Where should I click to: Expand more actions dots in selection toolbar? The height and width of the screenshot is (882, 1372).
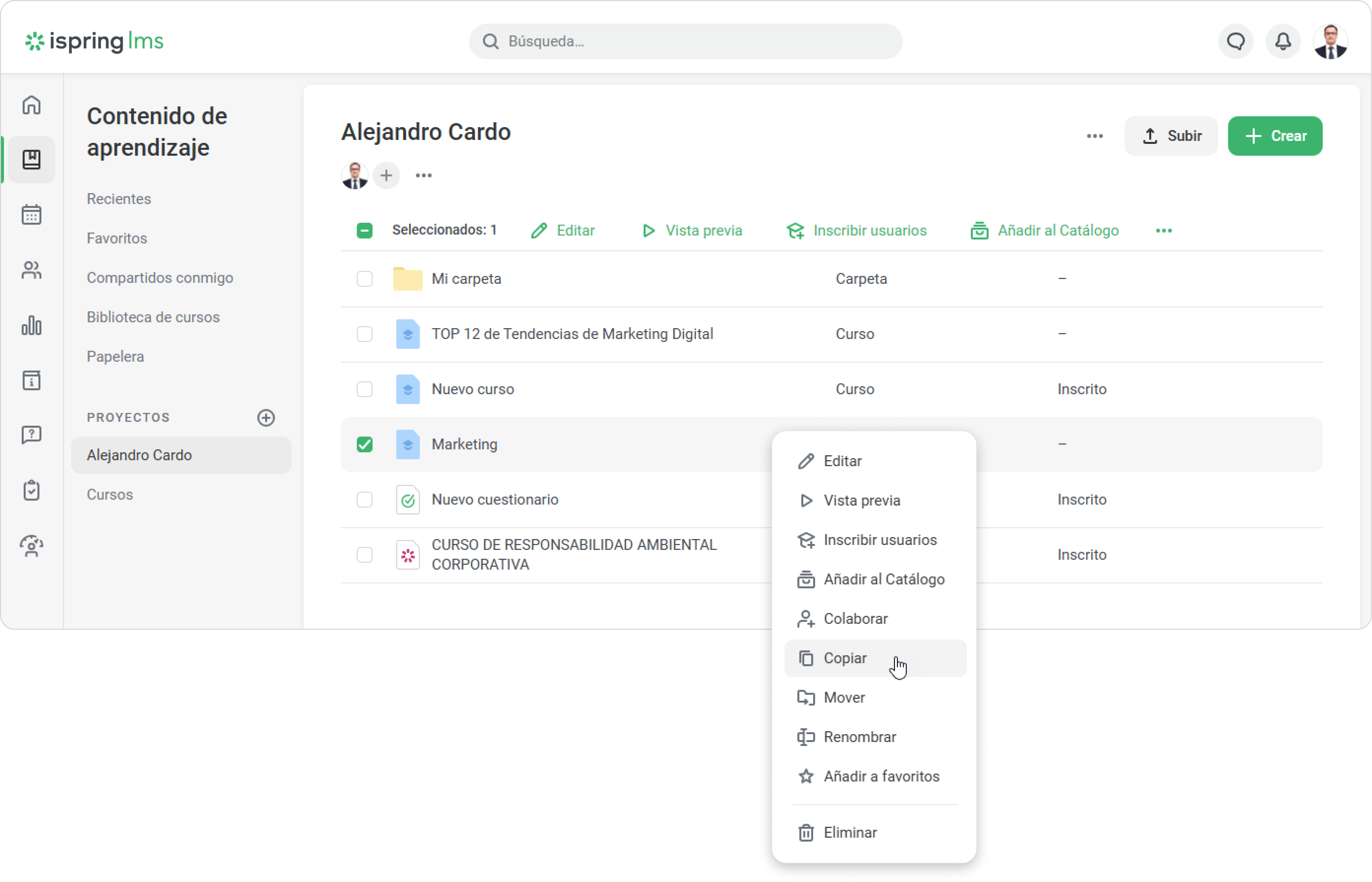point(1164,230)
